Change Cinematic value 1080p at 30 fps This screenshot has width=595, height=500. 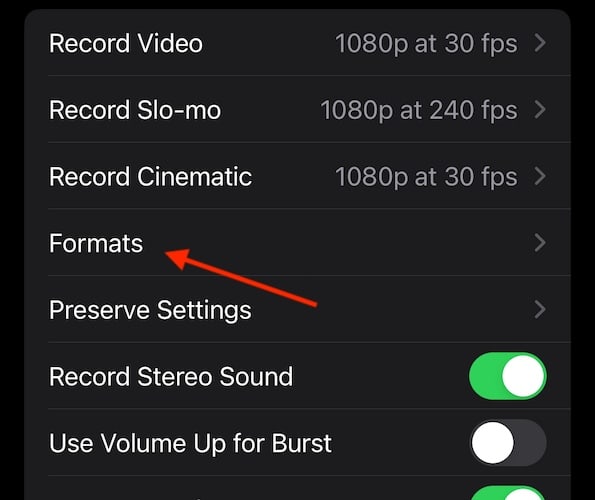[426, 178]
